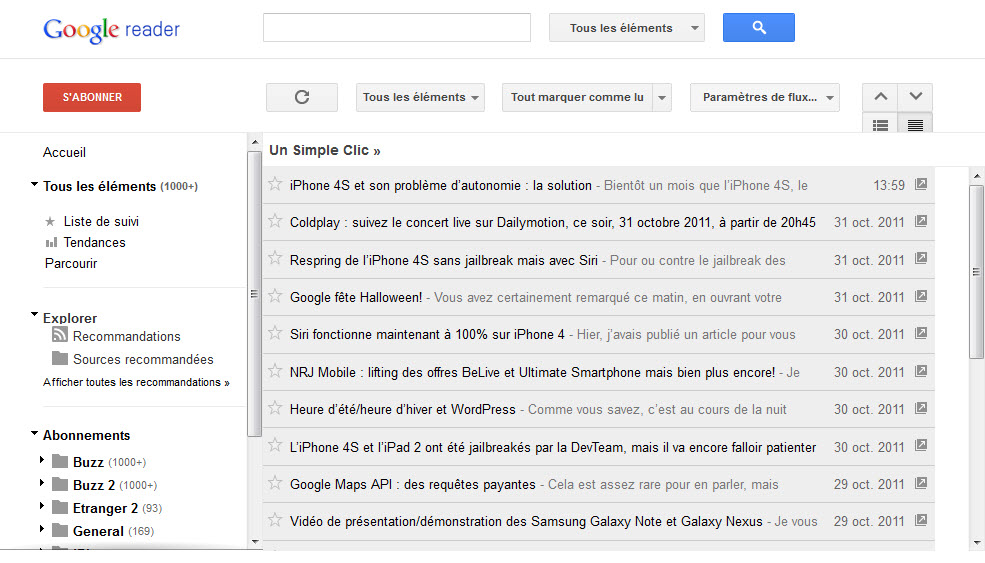985x563 pixels.
Task: Star the Siri fonctionne à 100% article
Action: pyautogui.click(x=275, y=333)
